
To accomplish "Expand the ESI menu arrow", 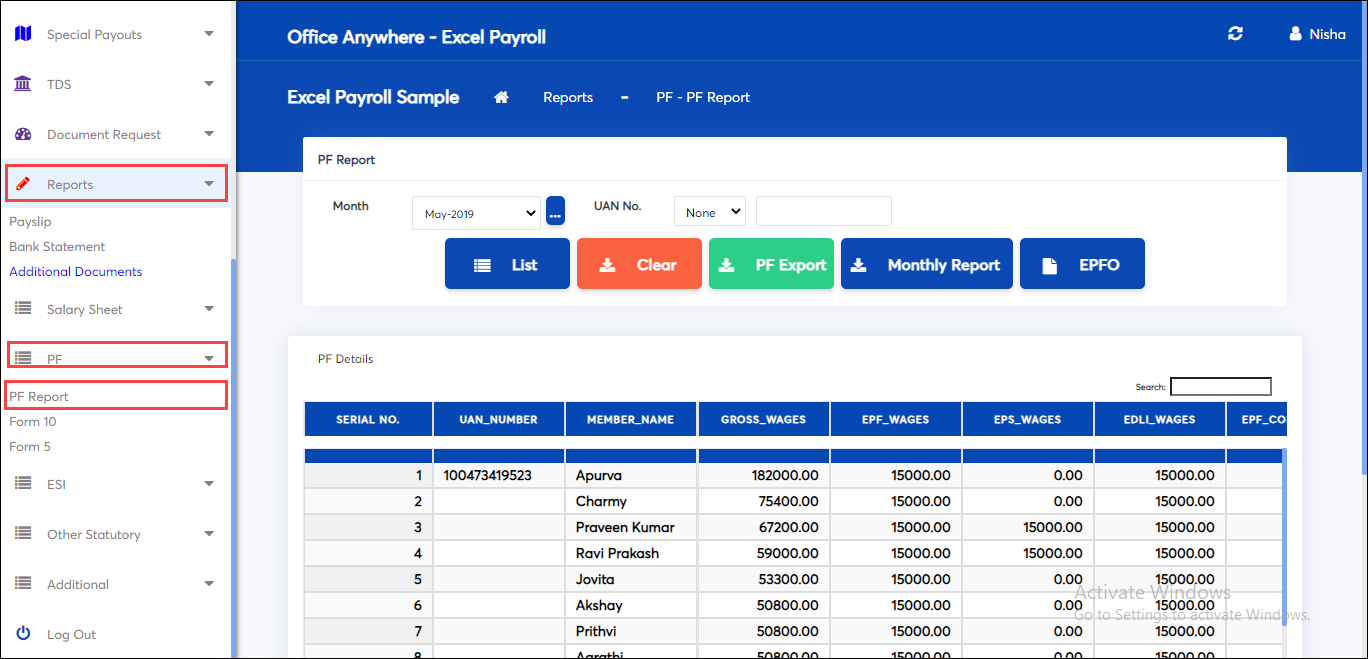I will (x=209, y=484).
